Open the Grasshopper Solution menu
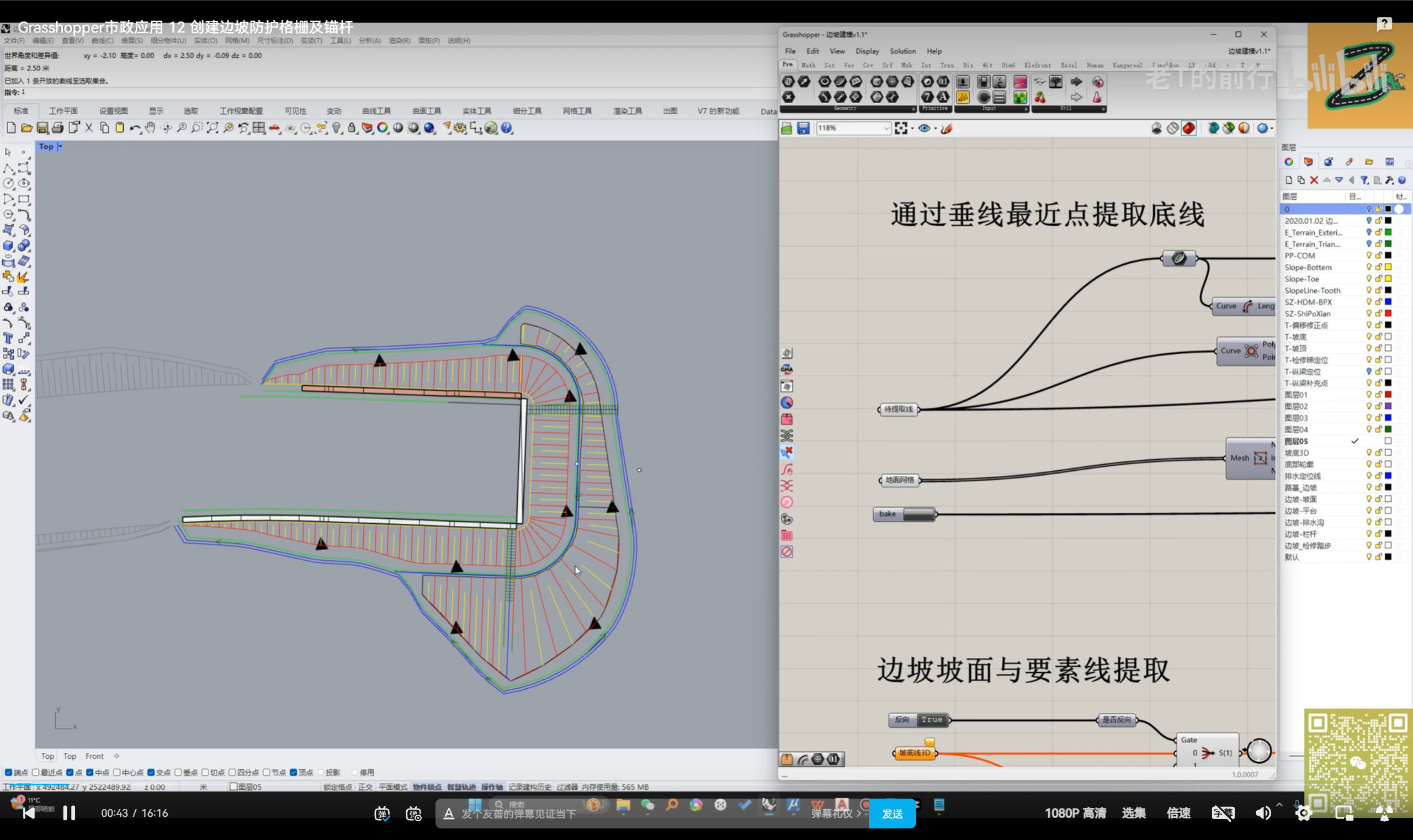 click(902, 51)
